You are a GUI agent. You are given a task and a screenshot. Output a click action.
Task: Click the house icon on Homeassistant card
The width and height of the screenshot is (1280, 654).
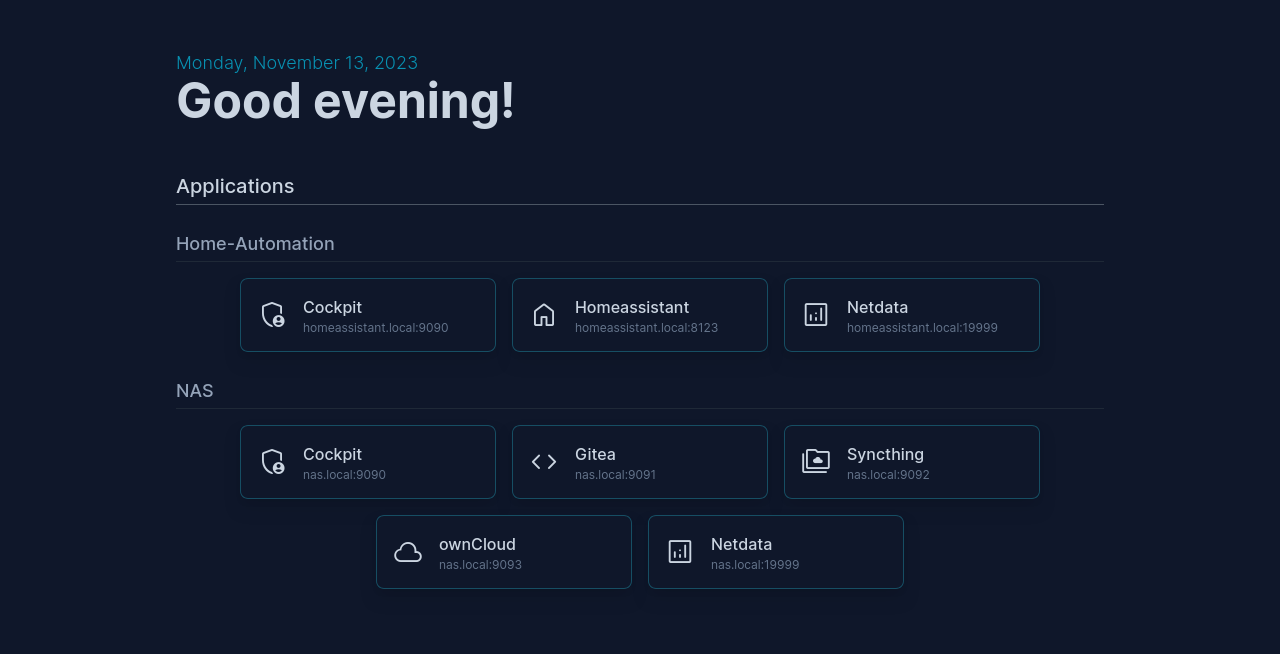(544, 315)
